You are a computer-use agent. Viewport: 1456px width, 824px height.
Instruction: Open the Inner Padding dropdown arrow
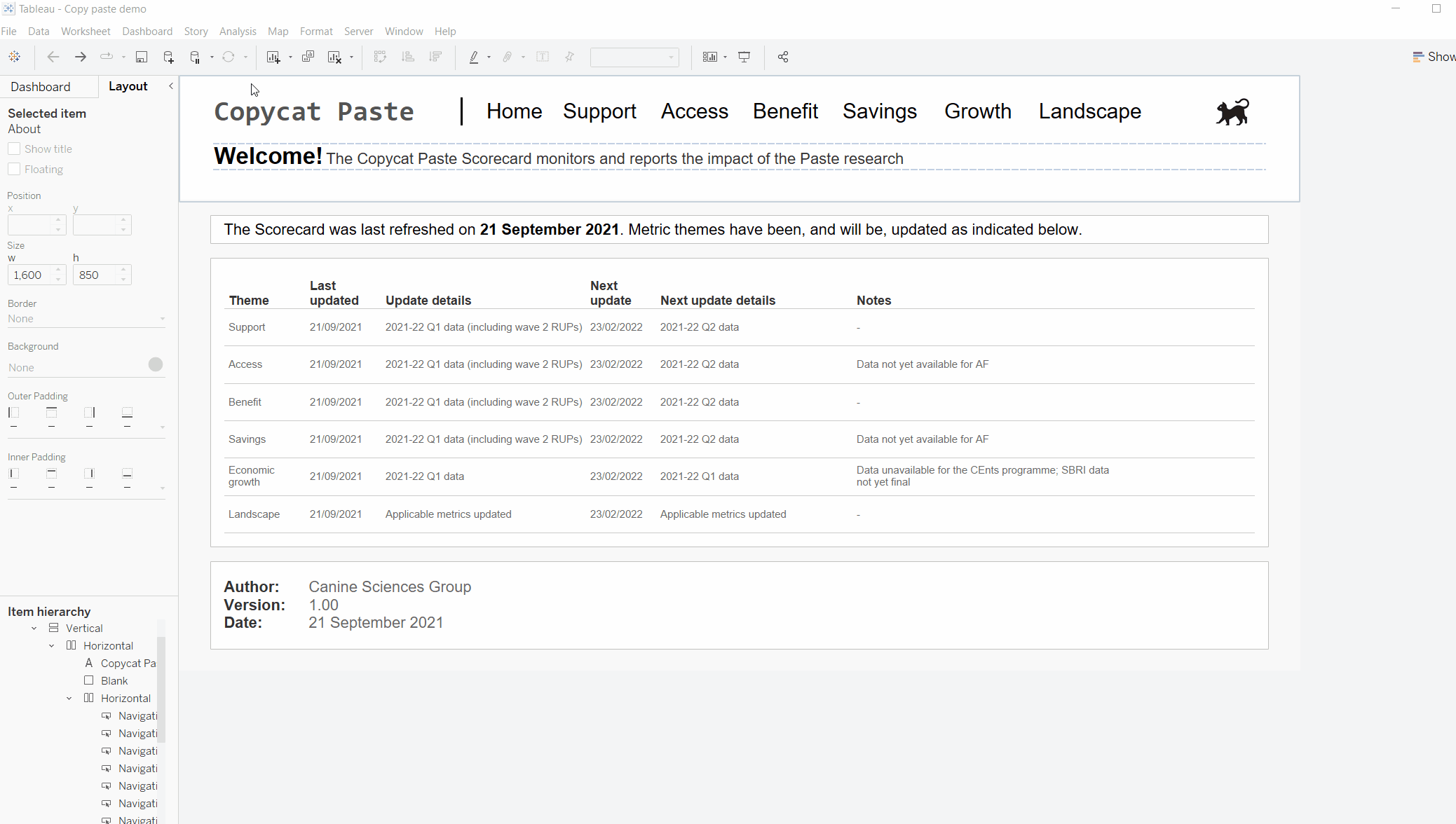coord(163,488)
